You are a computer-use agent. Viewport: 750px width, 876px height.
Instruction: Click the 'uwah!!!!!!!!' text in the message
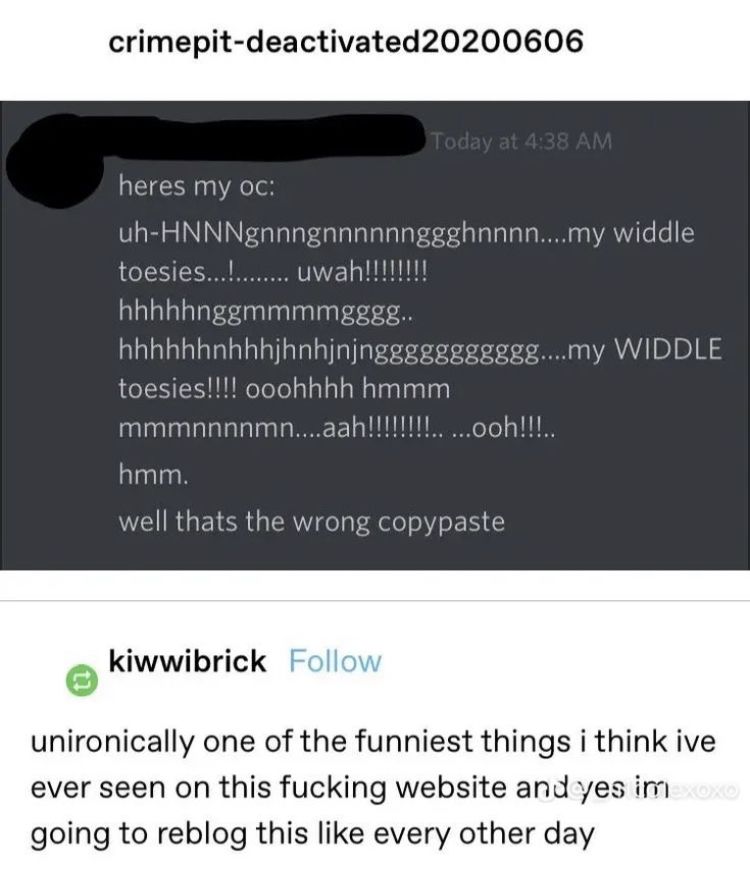coord(363,273)
